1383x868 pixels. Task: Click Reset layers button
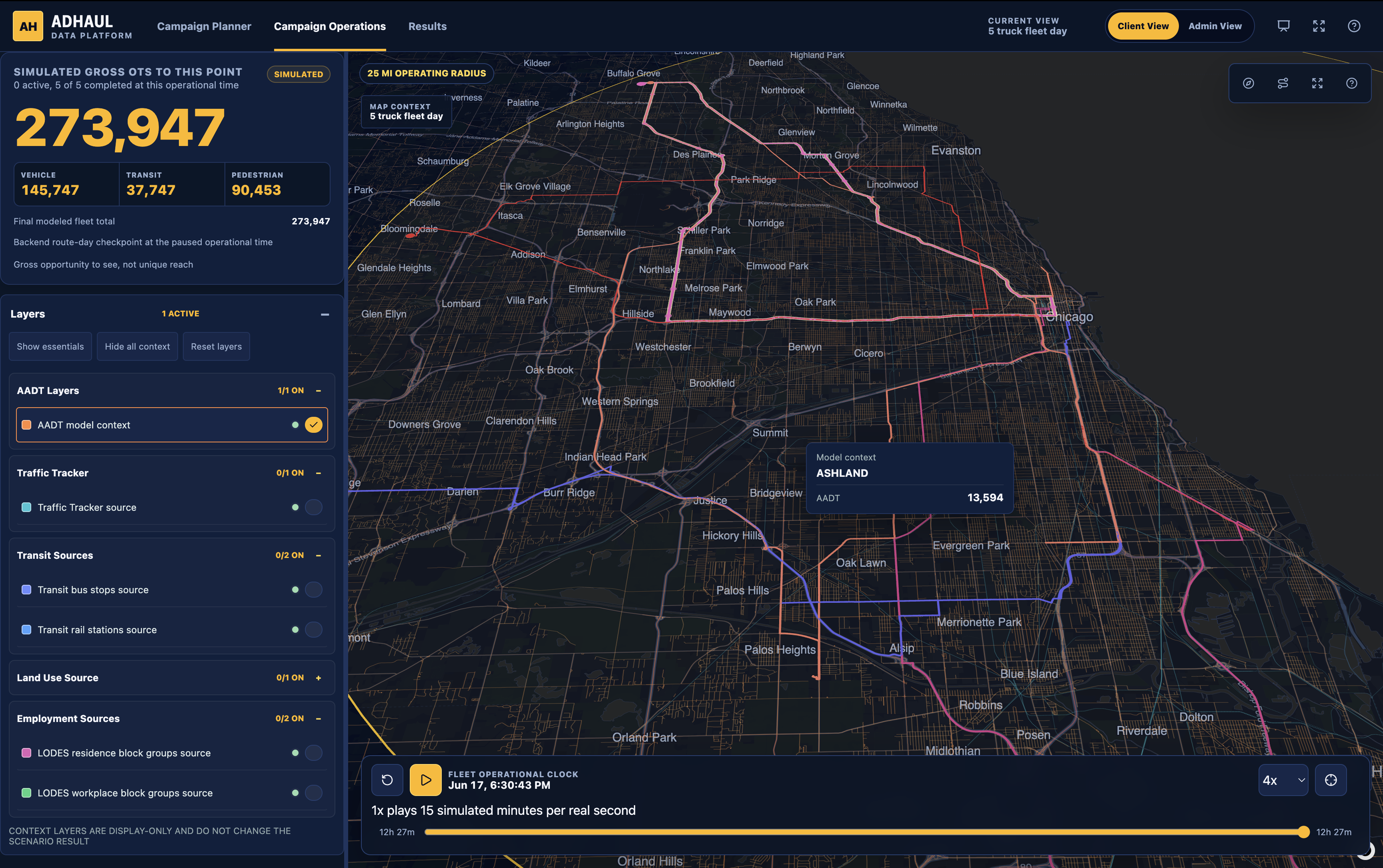point(216,346)
